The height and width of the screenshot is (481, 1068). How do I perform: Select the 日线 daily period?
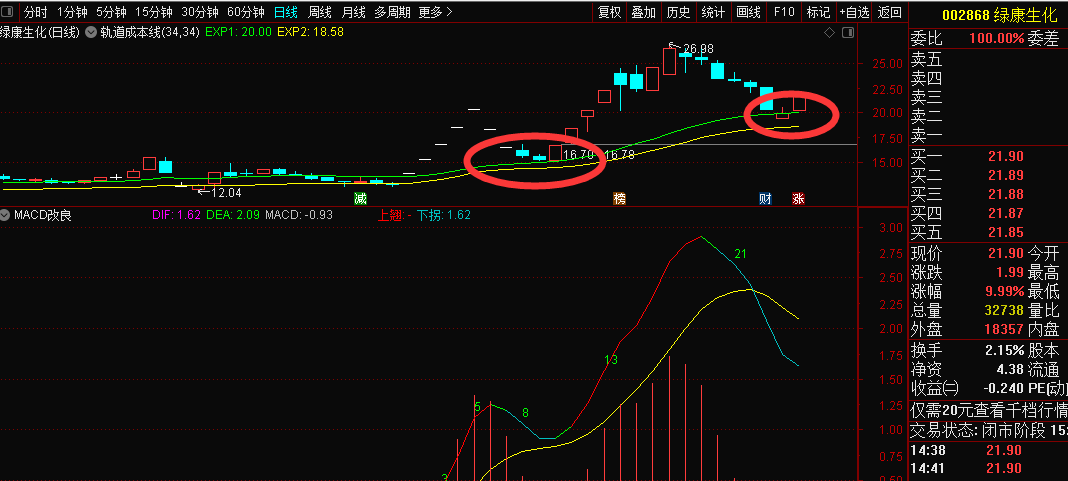coord(286,12)
